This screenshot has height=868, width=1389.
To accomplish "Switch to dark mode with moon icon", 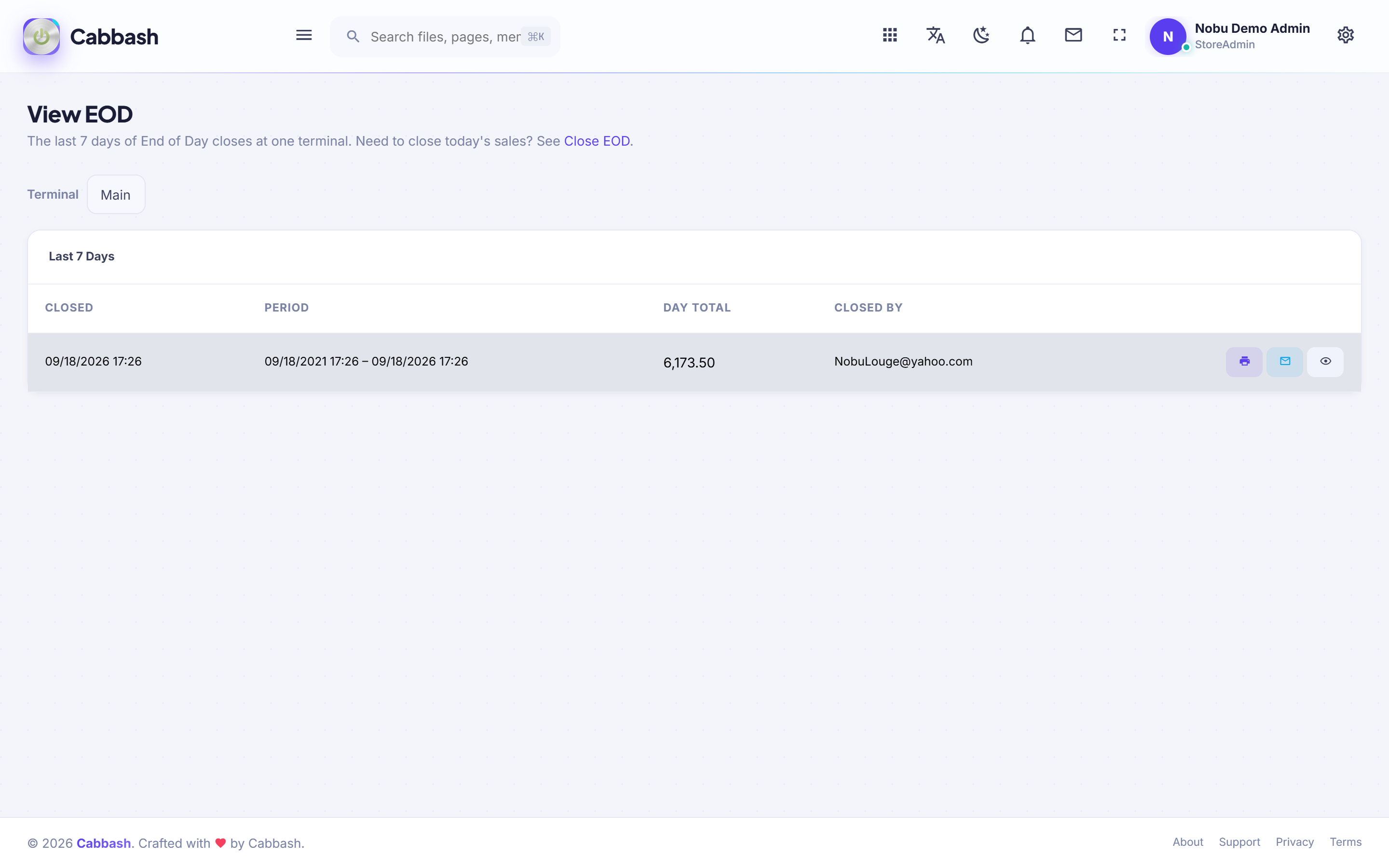I will click(x=981, y=36).
